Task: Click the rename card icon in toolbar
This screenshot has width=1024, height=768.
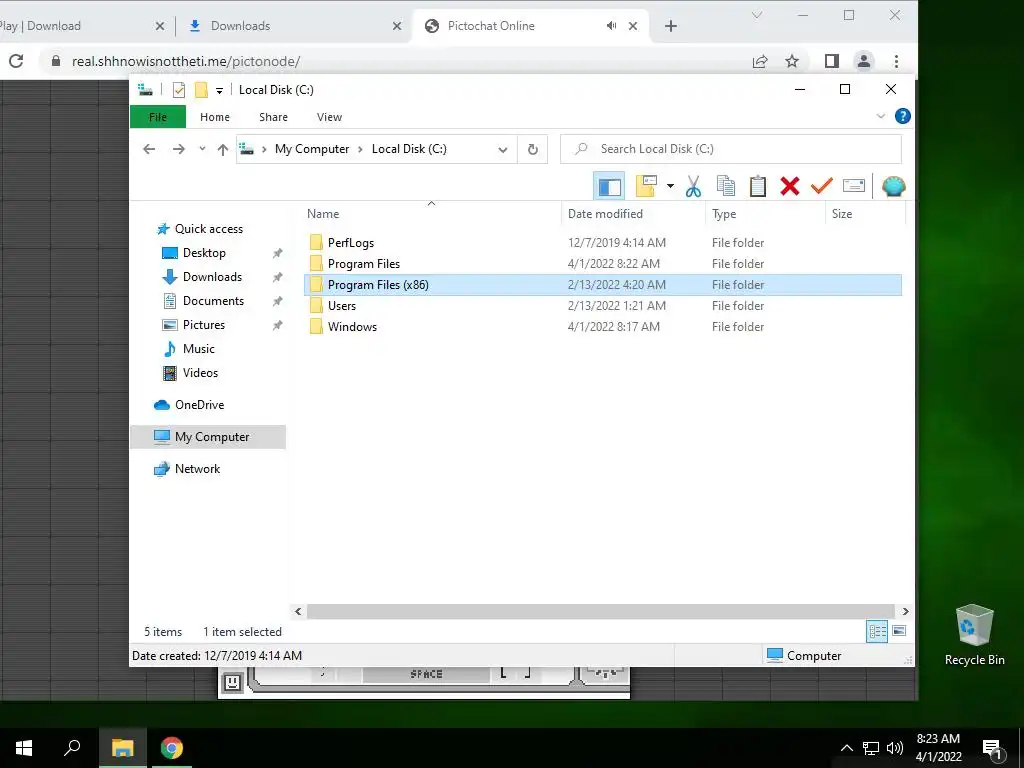Action: [854, 186]
